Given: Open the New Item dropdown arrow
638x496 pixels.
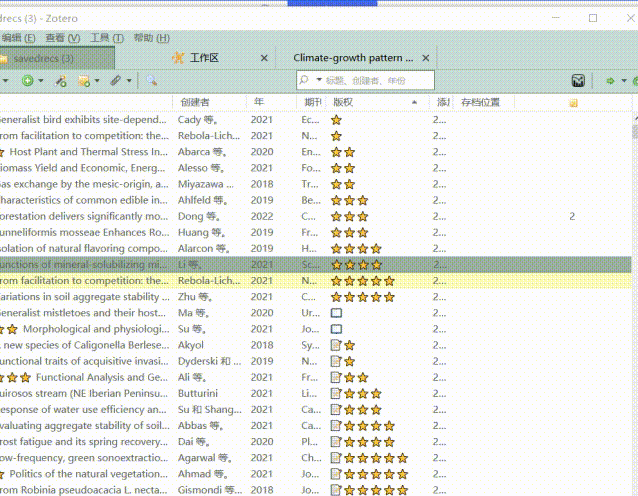Looking at the screenshot, I should click(x=41, y=81).
